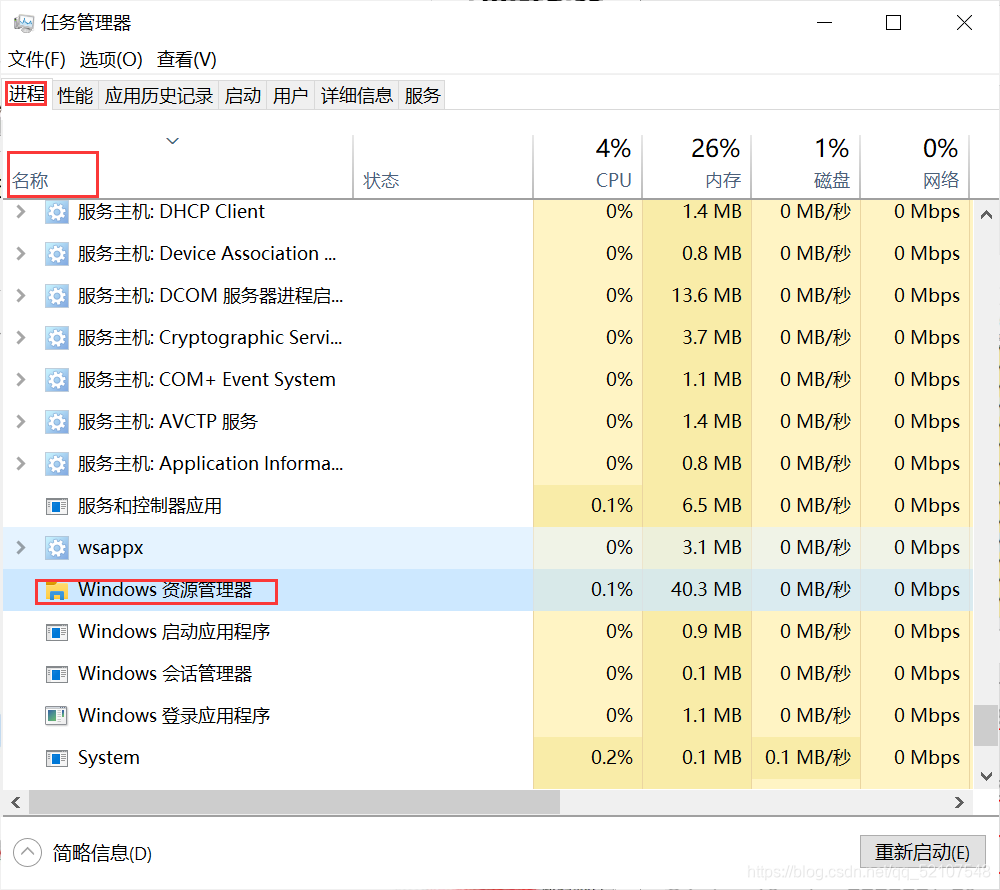
Task: Switch to the 进程 tab
Action: (x=27, y=94)
